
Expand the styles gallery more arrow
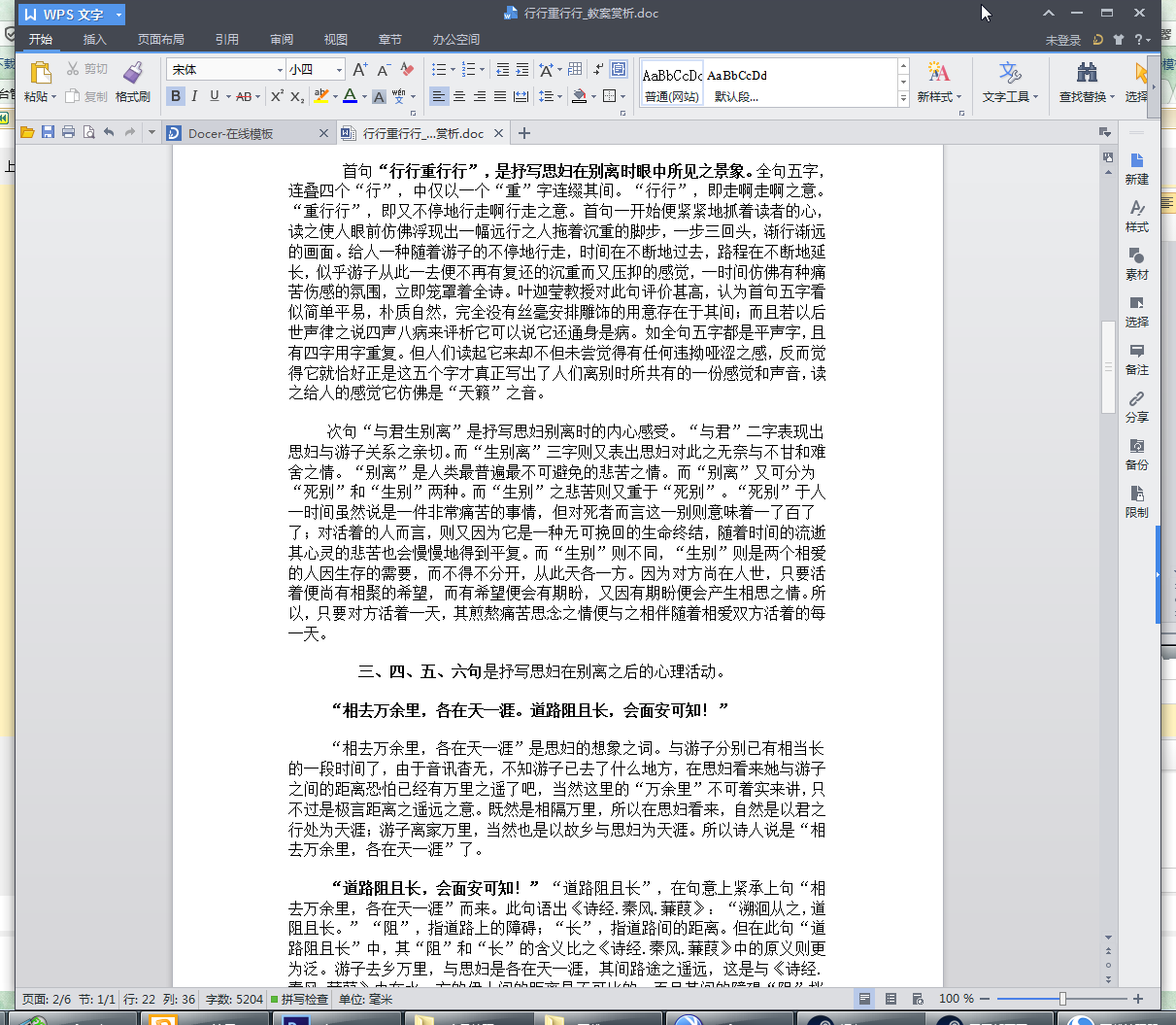903,98
